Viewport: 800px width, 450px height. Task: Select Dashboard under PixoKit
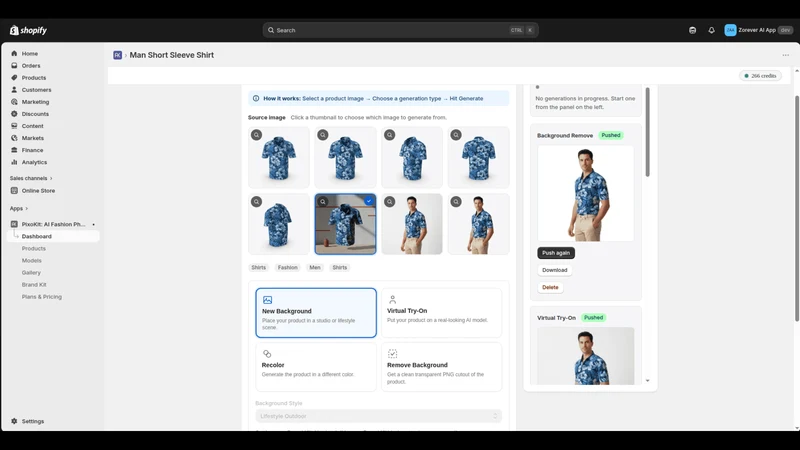coord(37,236)
